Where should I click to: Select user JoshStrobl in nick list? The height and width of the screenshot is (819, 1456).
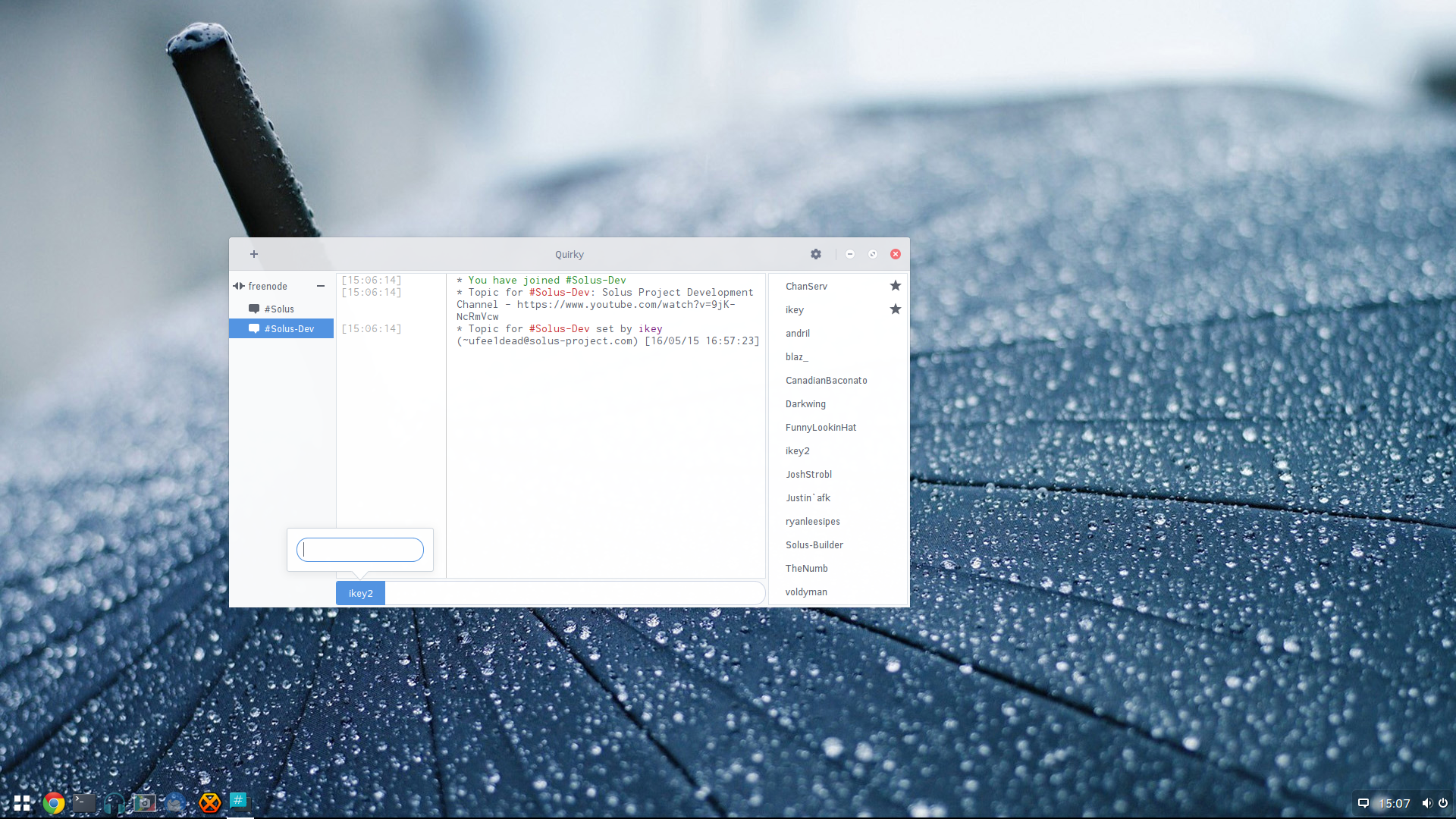tap(839, 474)
